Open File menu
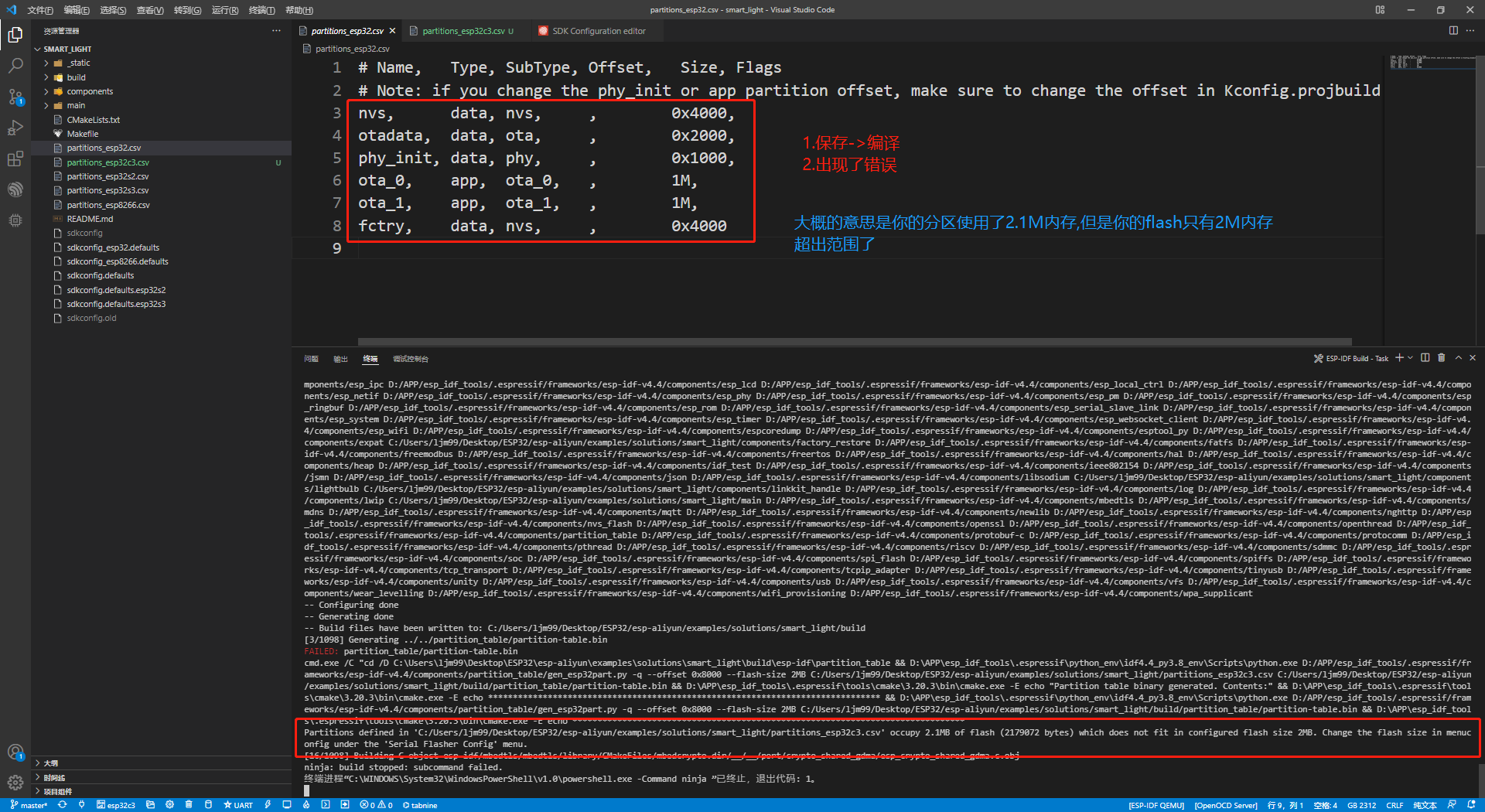Screen dimensions: 1485x812 40,10
